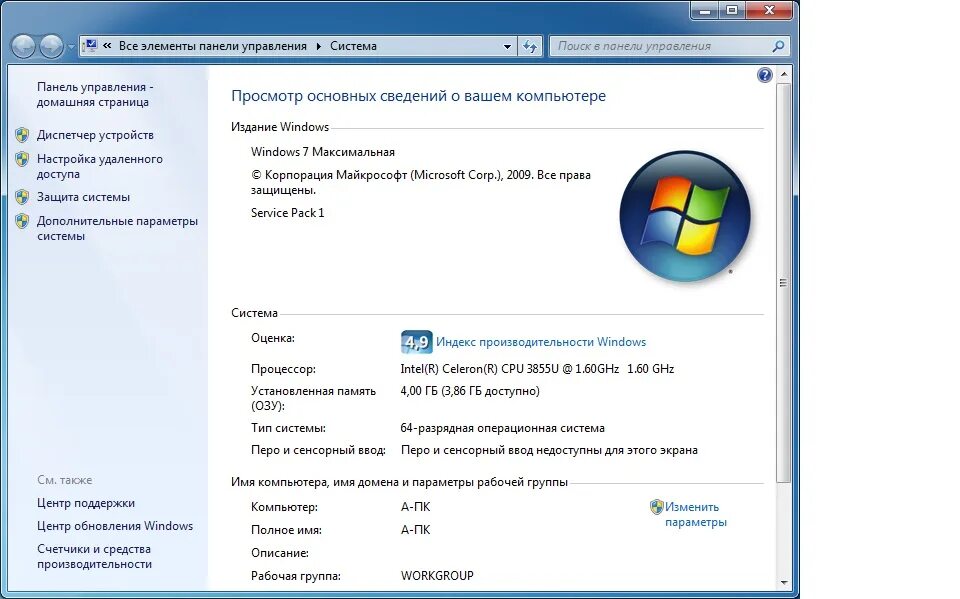The width and height of the screenshot is (960, 599).
Task: Click the Windows logo image
Action: pos(684,216)
